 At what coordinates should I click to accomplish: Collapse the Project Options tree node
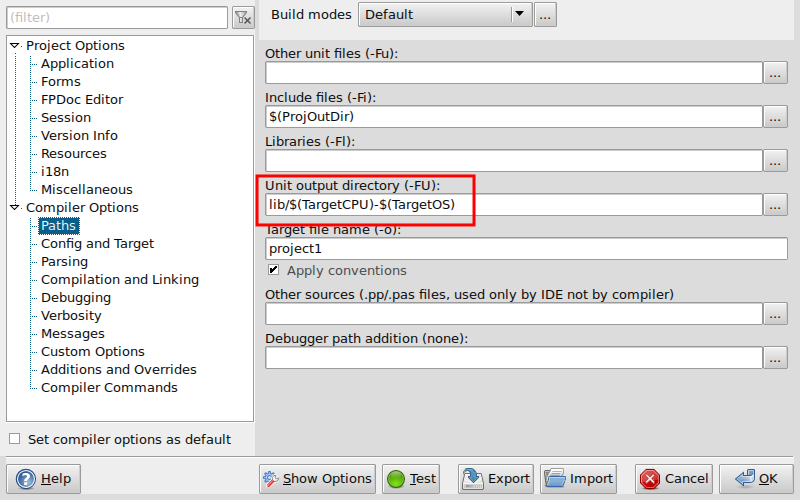pyautogui.click(x=15, y=45)
